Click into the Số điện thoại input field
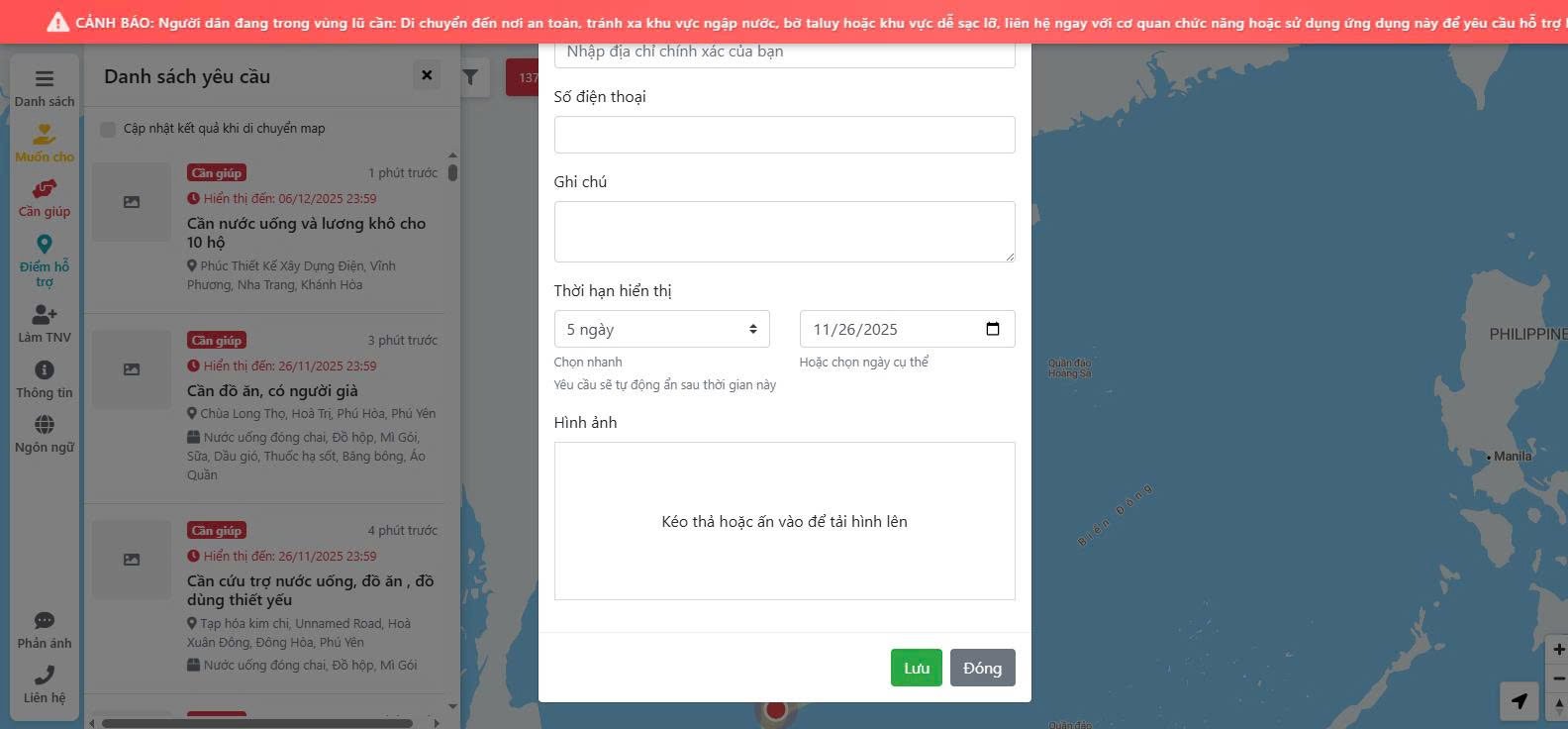Image resolution: width=1568 pixels, height=729 pixels. coord(784,135)
